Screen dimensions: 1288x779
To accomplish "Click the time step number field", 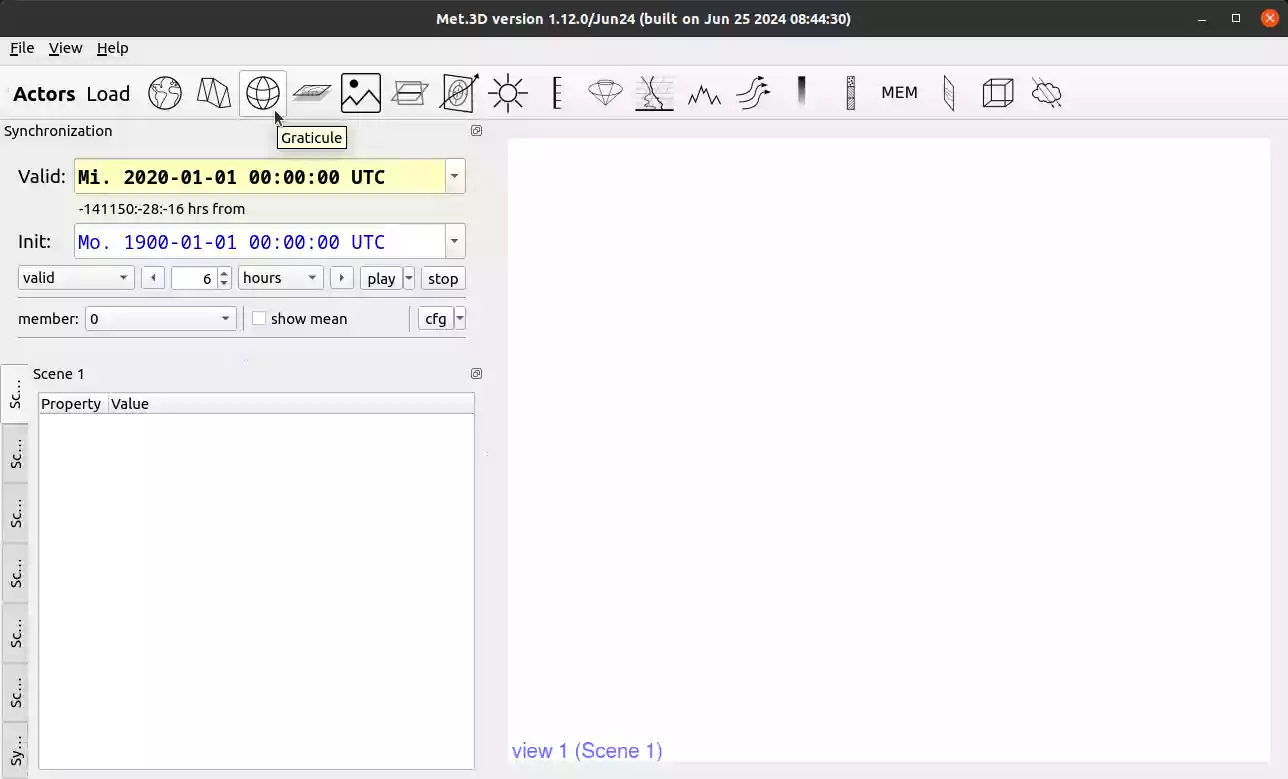I will tap(194, 278).
